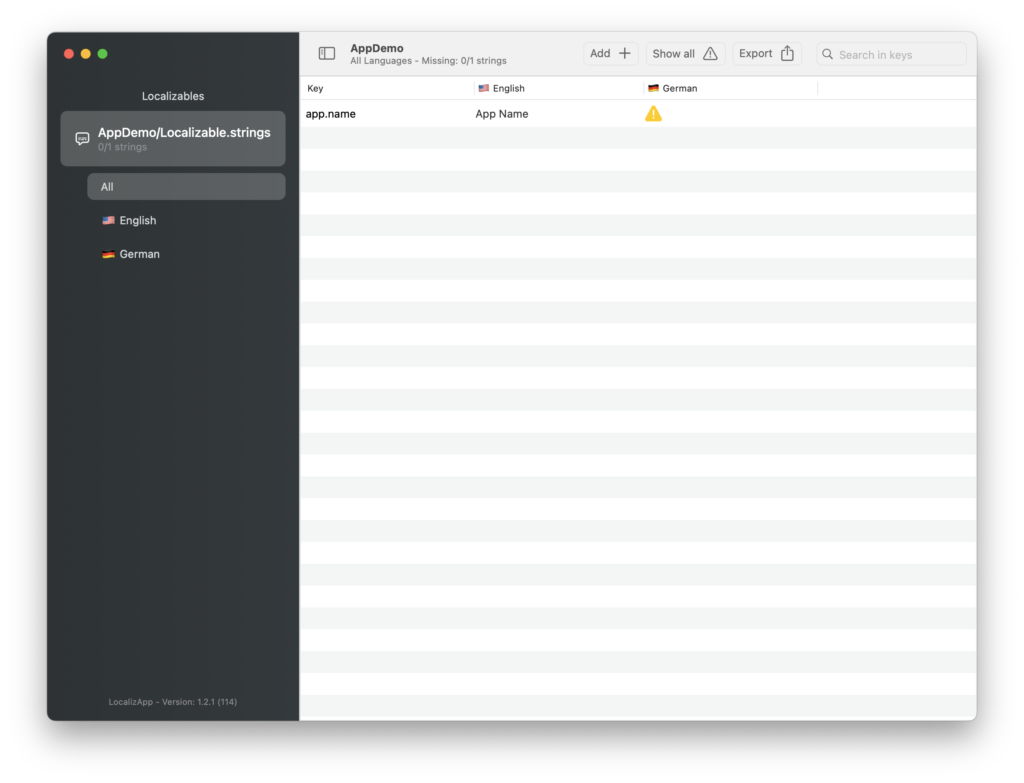Click LocalizApp version label
The width and height of the screenshot is (1024, 783).
pos(172,702)
